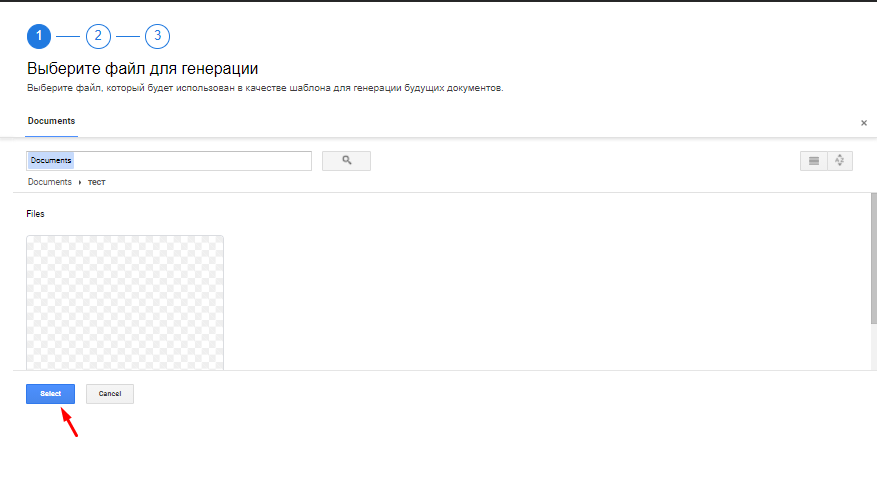Click the vertical scrollbar of file list
The width and height of the screenshot is (877, 495).
(x=872, y=260)
